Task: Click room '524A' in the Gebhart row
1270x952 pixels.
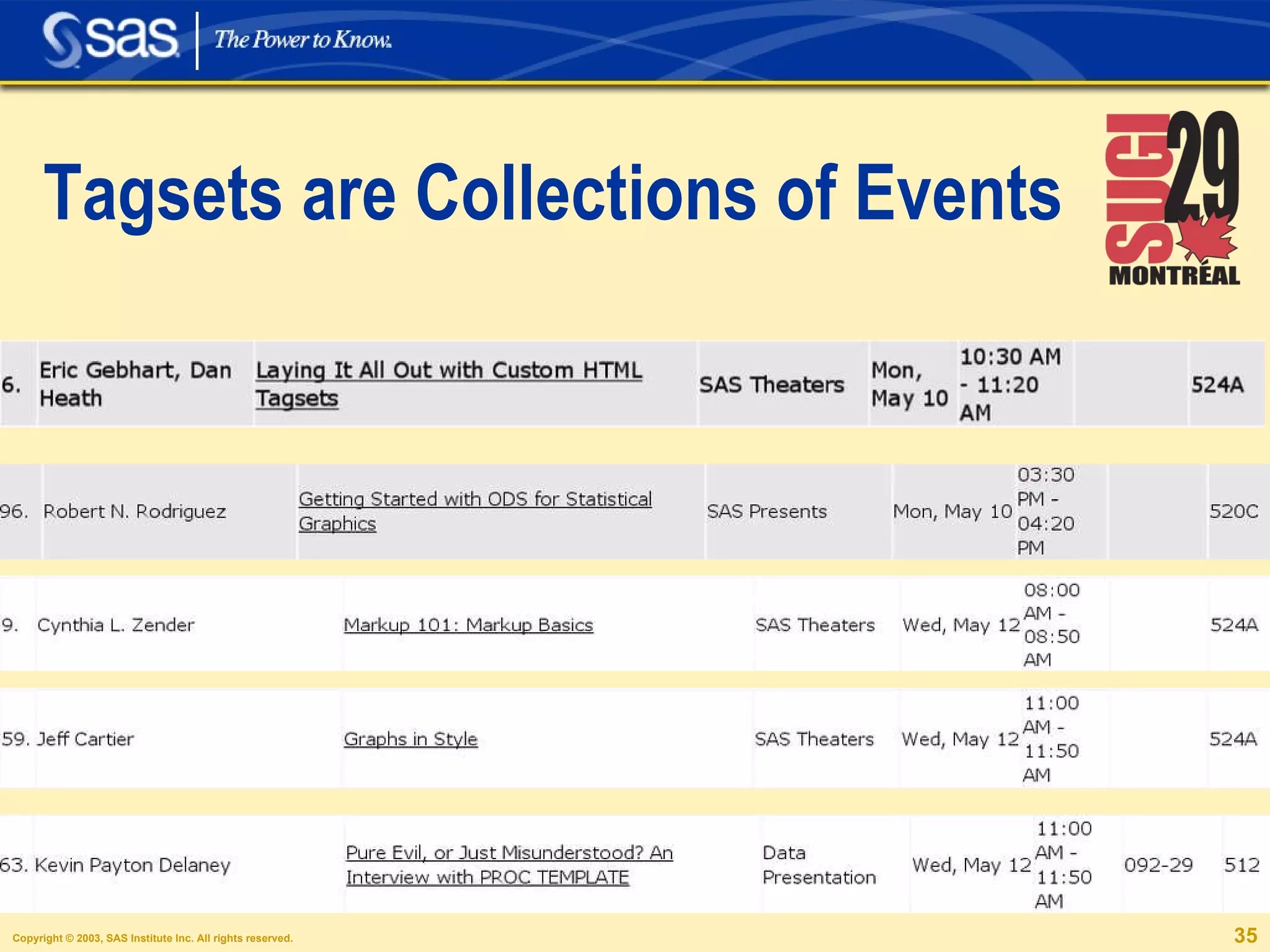Action: pyautogui.click(x=1218, y=385)
